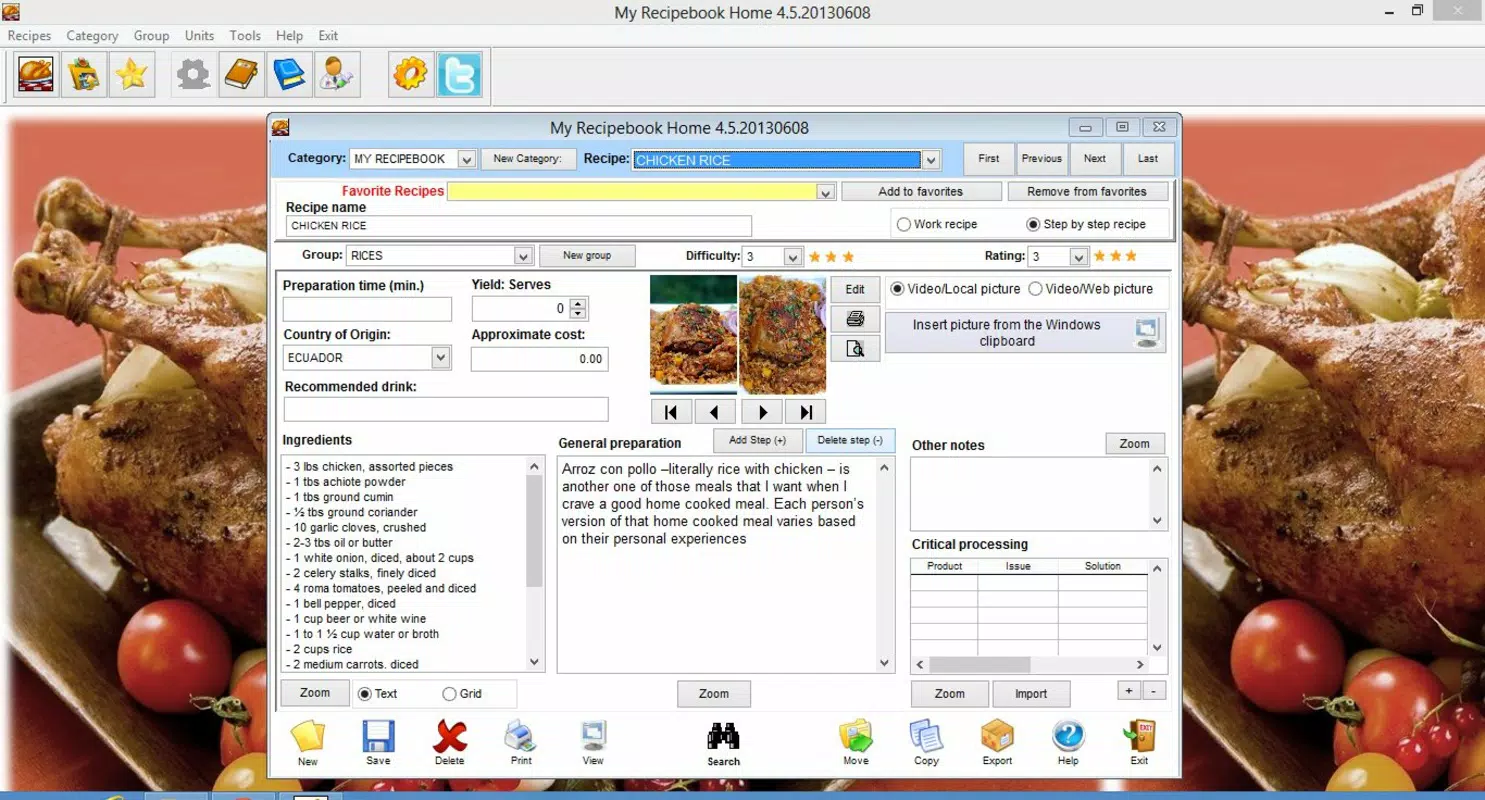1485x800 pixels.
Task: Delete the recipe with red X icon
Action: click(450, 743)
